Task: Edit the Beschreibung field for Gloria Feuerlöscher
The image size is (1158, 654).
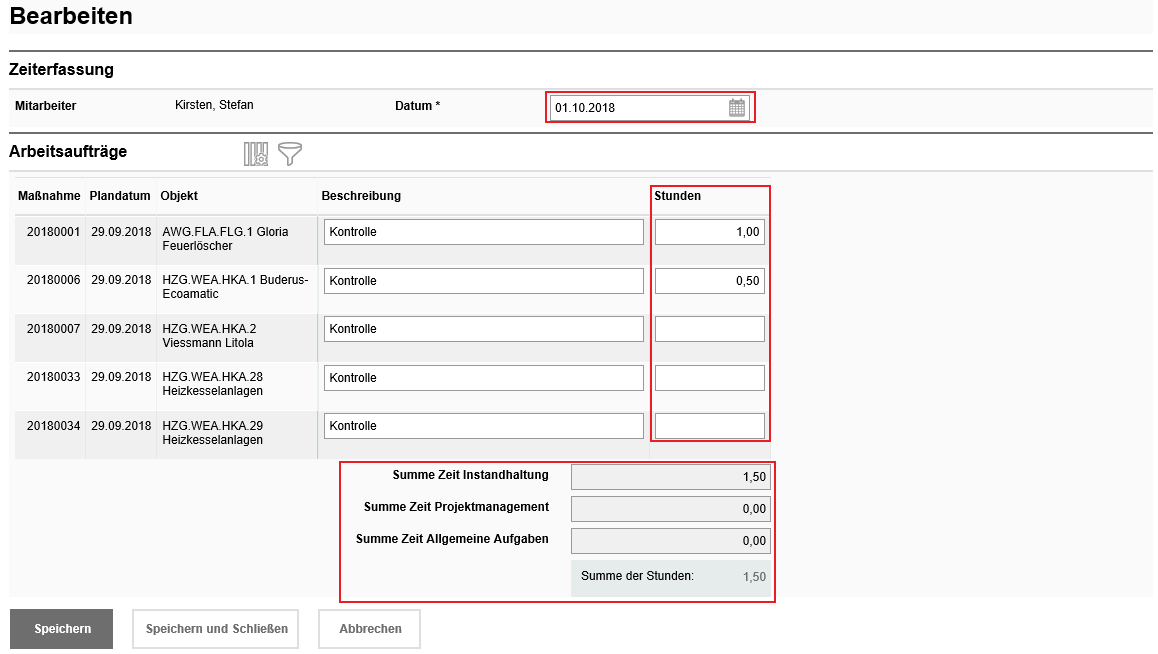Action: point(483,232)
